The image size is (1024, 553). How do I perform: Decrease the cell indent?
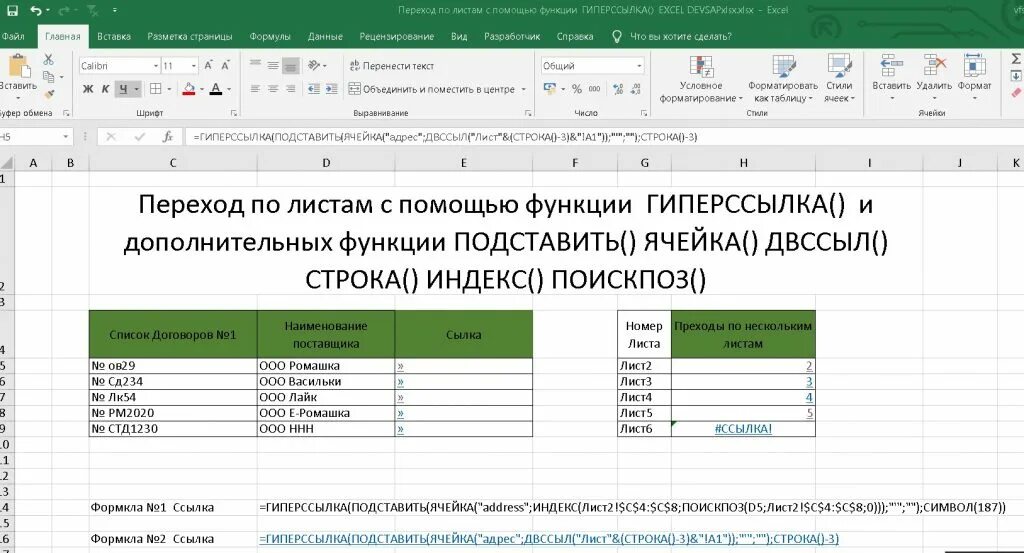pos(314,89)
